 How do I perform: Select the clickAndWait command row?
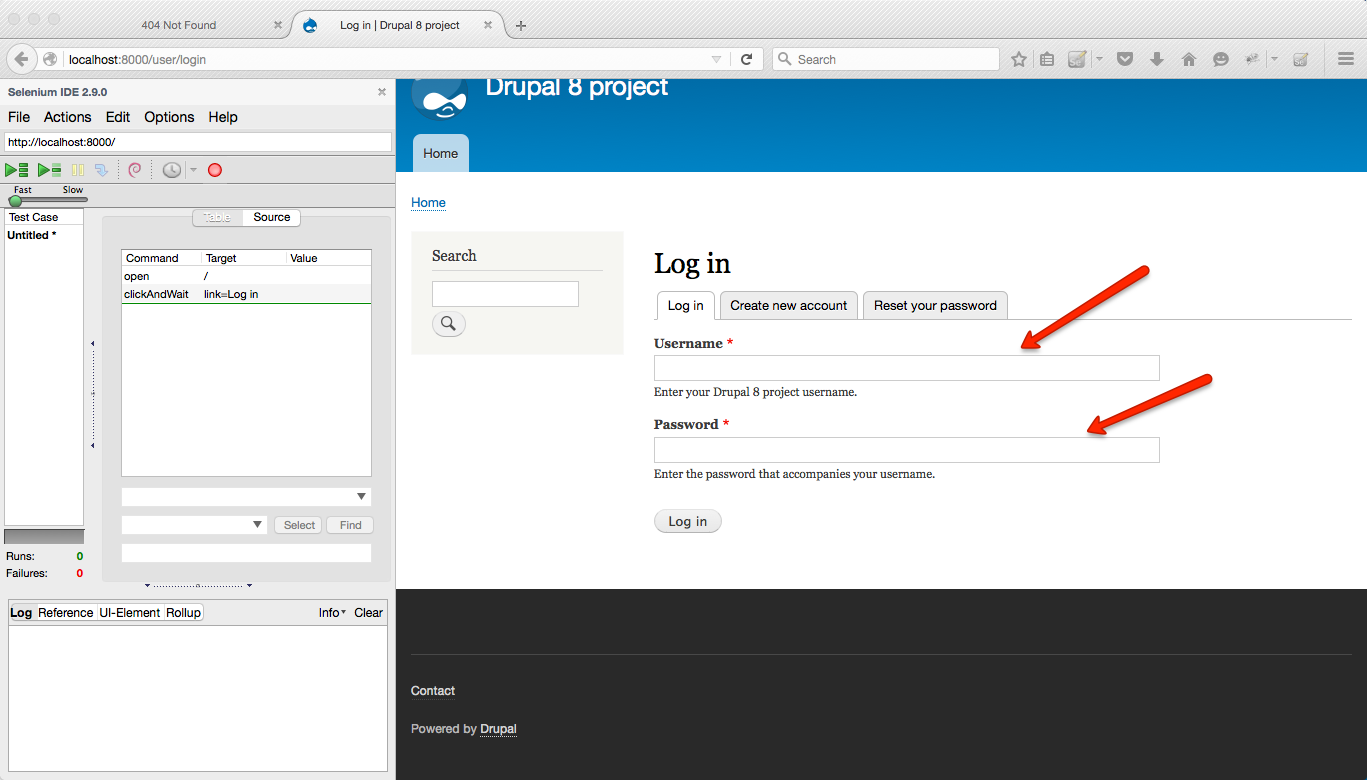point(246,294)
